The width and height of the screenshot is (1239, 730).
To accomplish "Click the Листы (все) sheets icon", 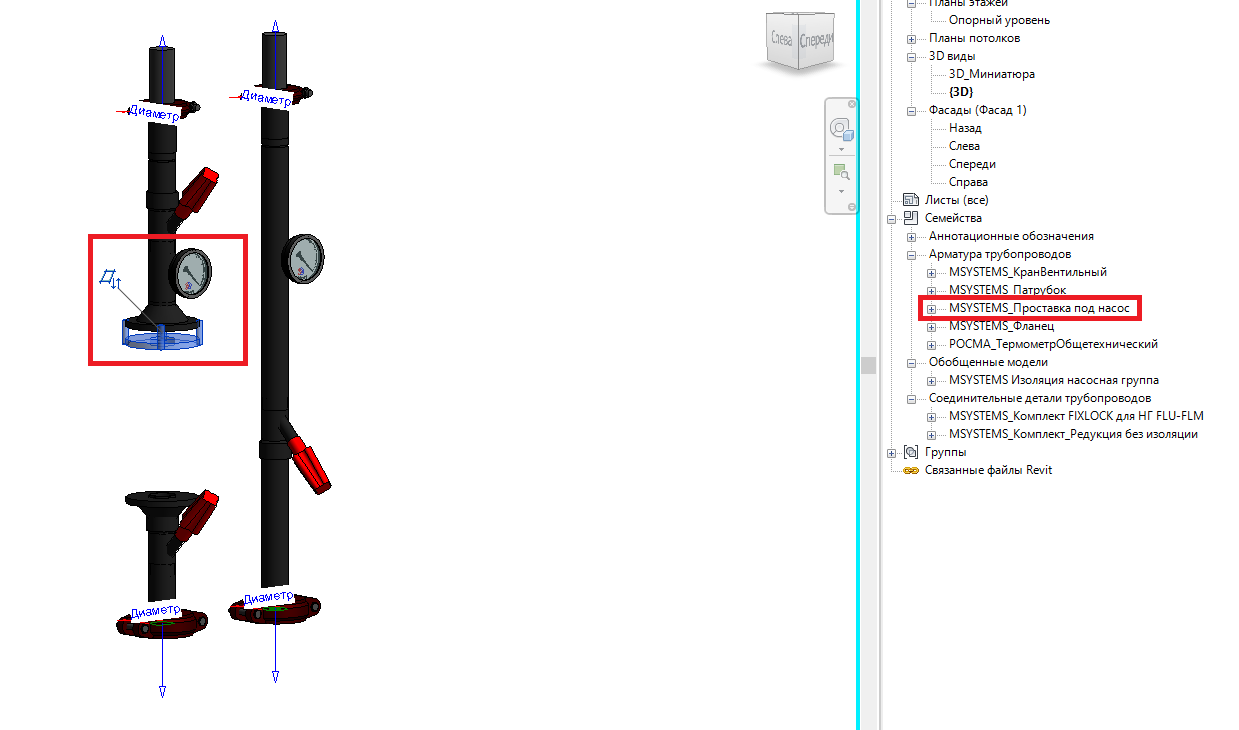I will coord(910,200).
